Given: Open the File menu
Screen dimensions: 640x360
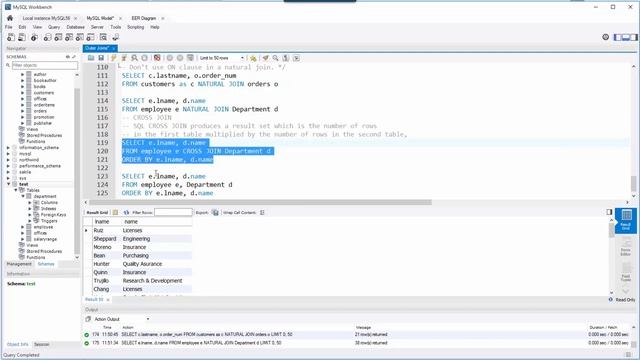Looking at the screenshot, I should pyautogui.click(x=9, y=27).
